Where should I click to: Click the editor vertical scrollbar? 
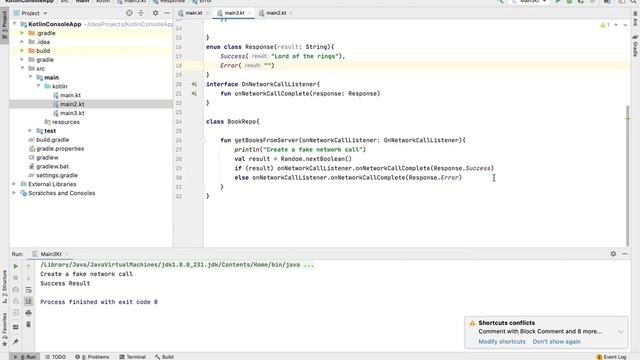[x=627, y=176]
